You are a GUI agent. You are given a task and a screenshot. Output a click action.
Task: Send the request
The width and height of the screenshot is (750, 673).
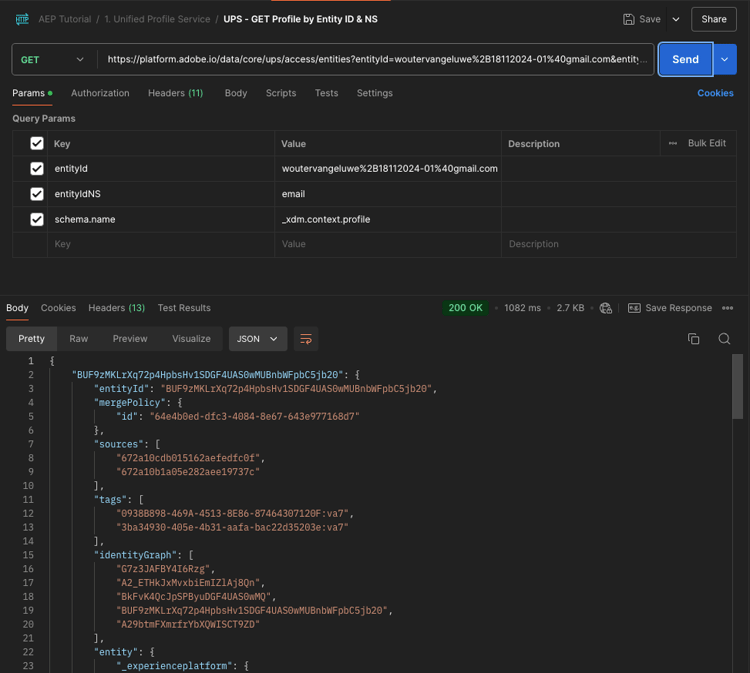(x=685, y=59)
